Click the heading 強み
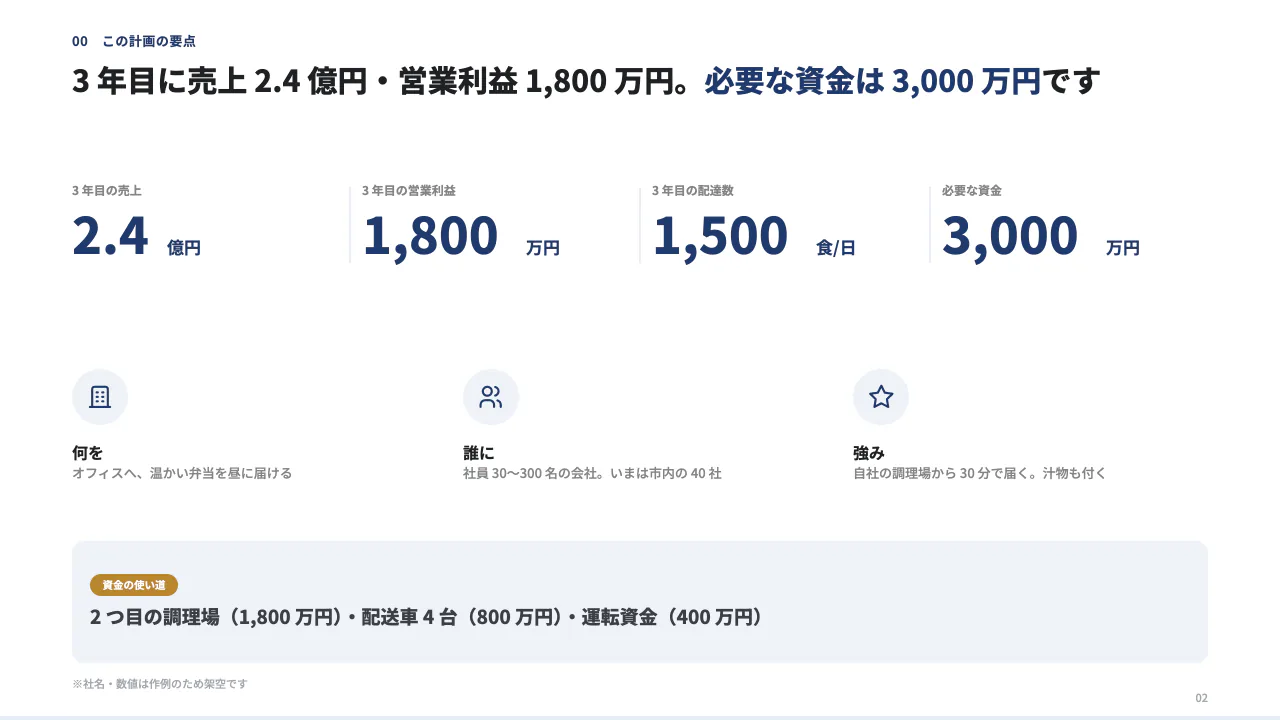Image resolution: width=1280 pixels, height=720 pixels. (868, 453)
